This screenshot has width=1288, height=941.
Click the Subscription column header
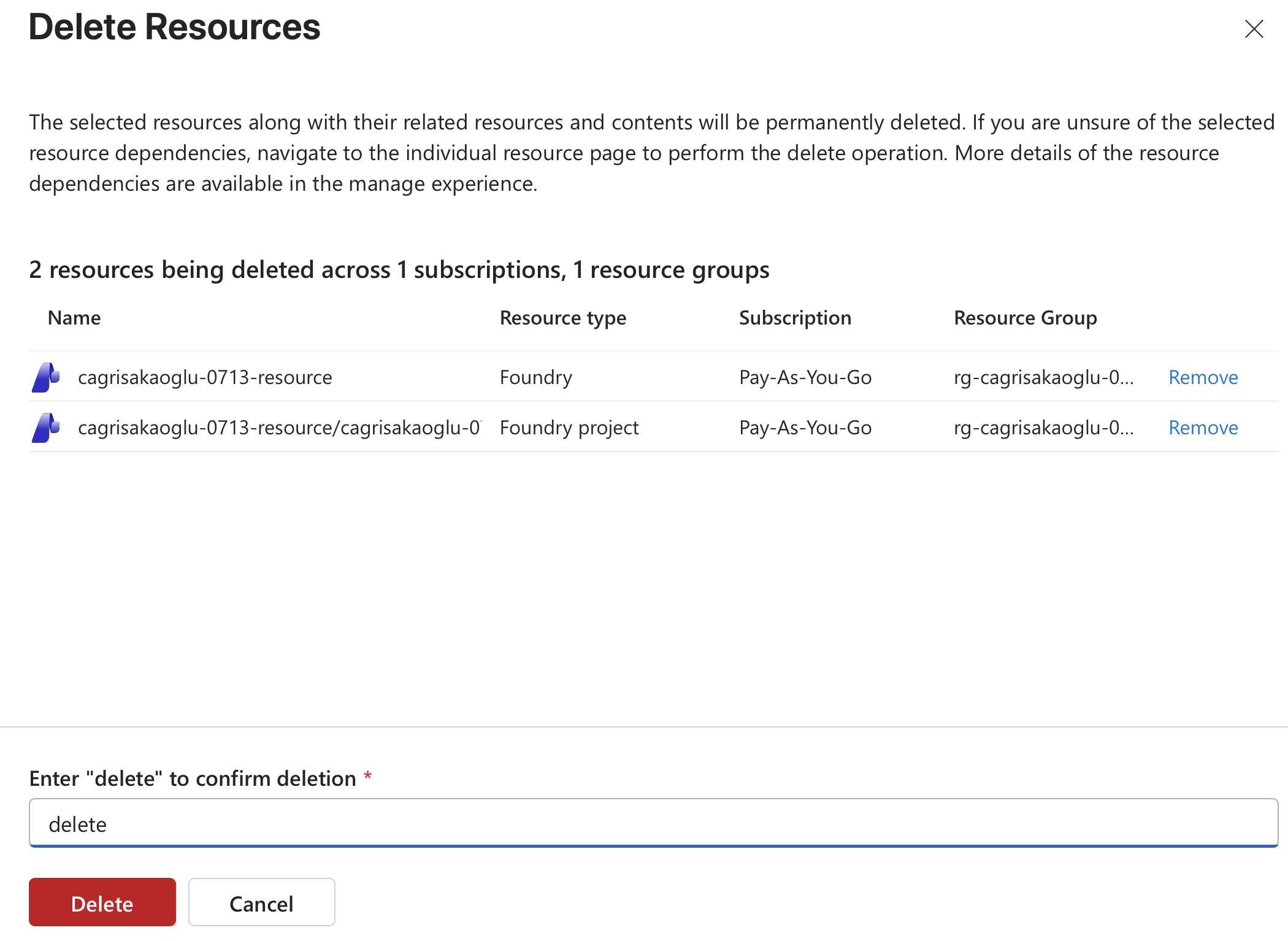tap(795, 318)
